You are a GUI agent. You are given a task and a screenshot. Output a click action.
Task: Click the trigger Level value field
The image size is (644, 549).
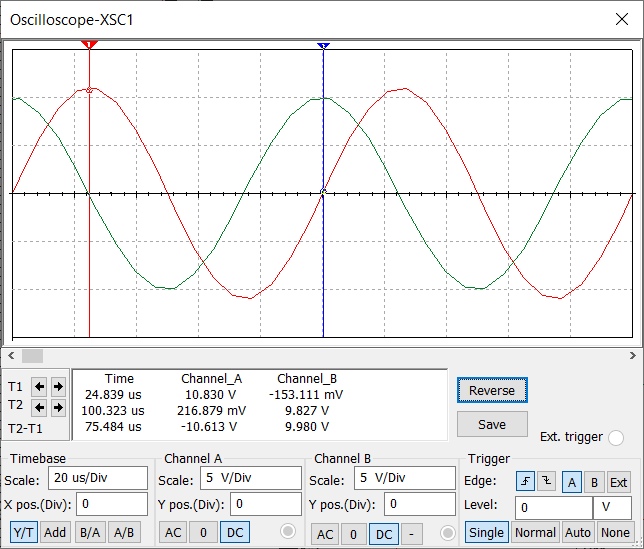click(x=554, y=508)
